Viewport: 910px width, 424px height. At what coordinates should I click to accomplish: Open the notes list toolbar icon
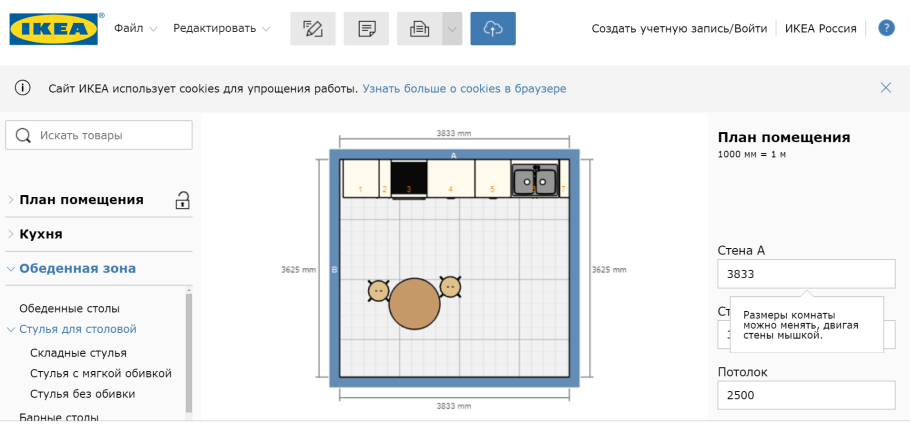point(365,29)
